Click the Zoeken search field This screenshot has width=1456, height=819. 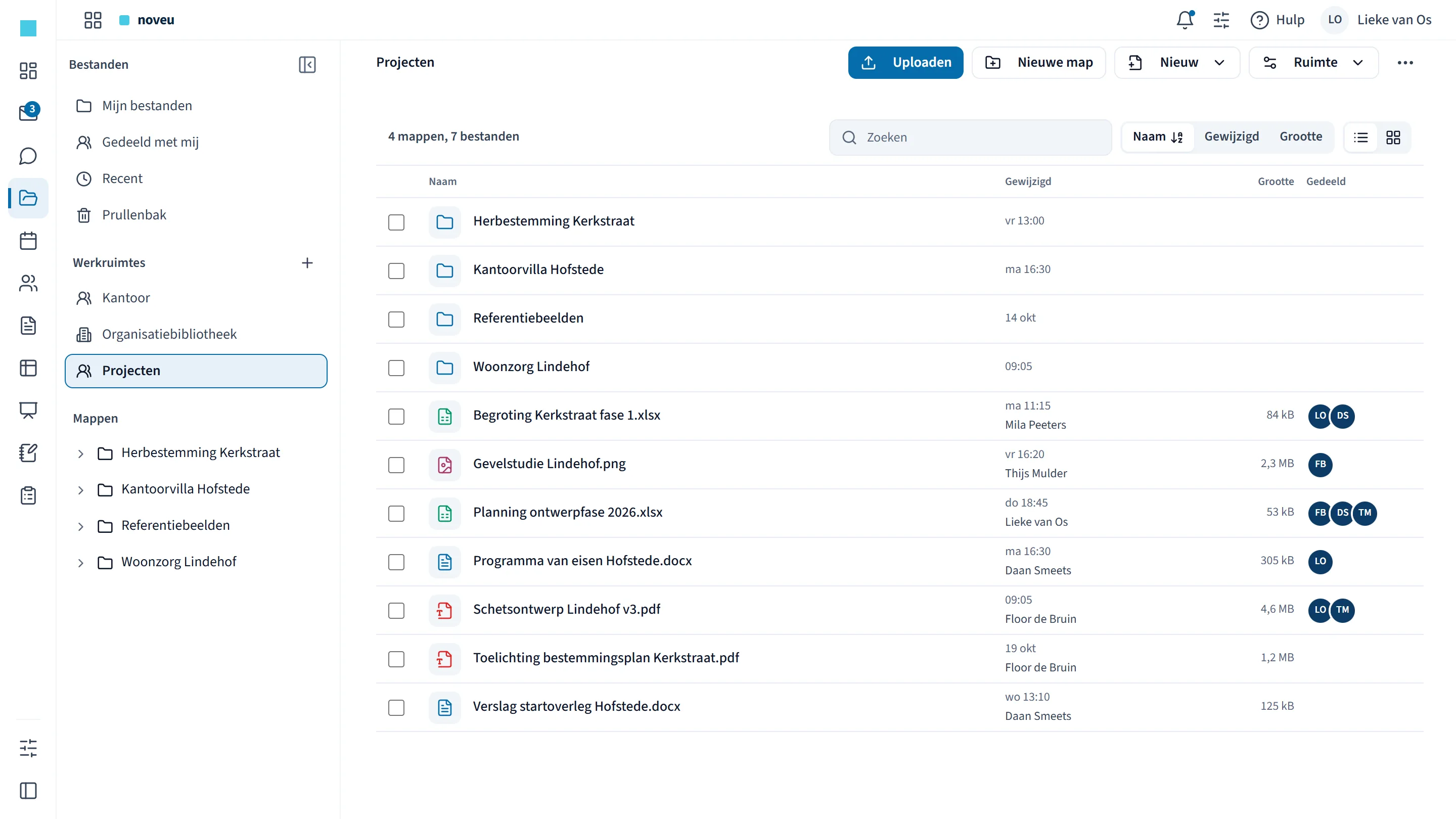(970, 138)
